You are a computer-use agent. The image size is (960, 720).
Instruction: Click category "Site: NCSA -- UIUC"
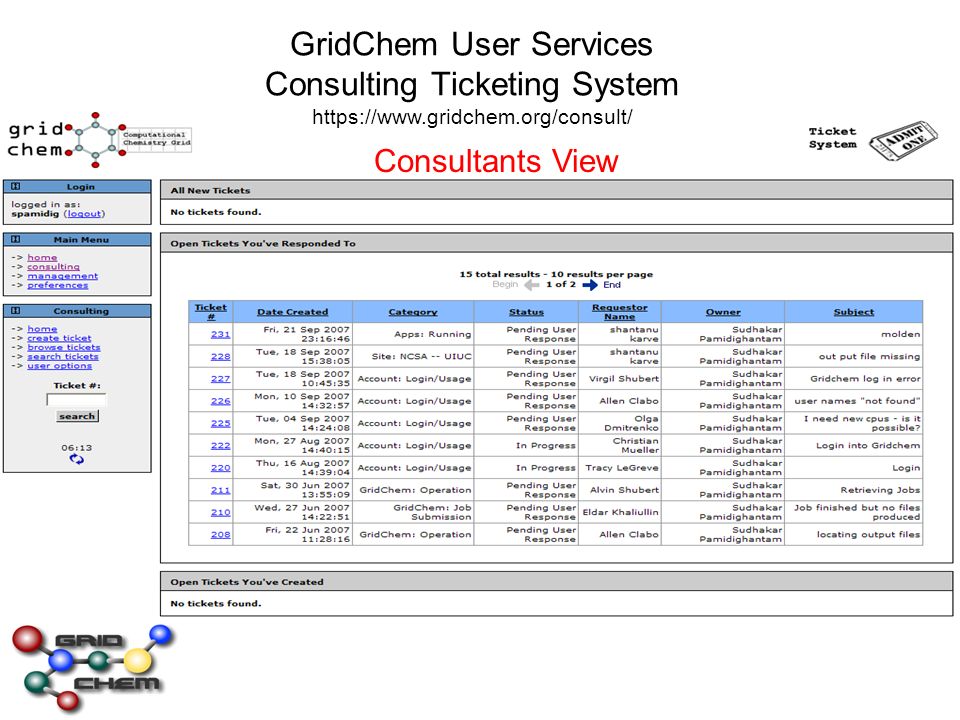click(x=421, y=356)
